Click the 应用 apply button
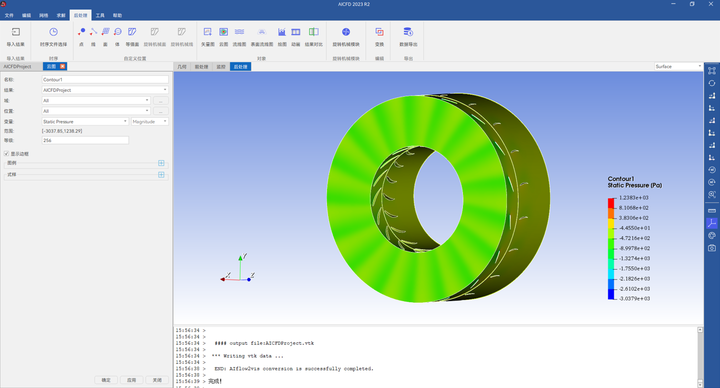 tap(132, 380)
